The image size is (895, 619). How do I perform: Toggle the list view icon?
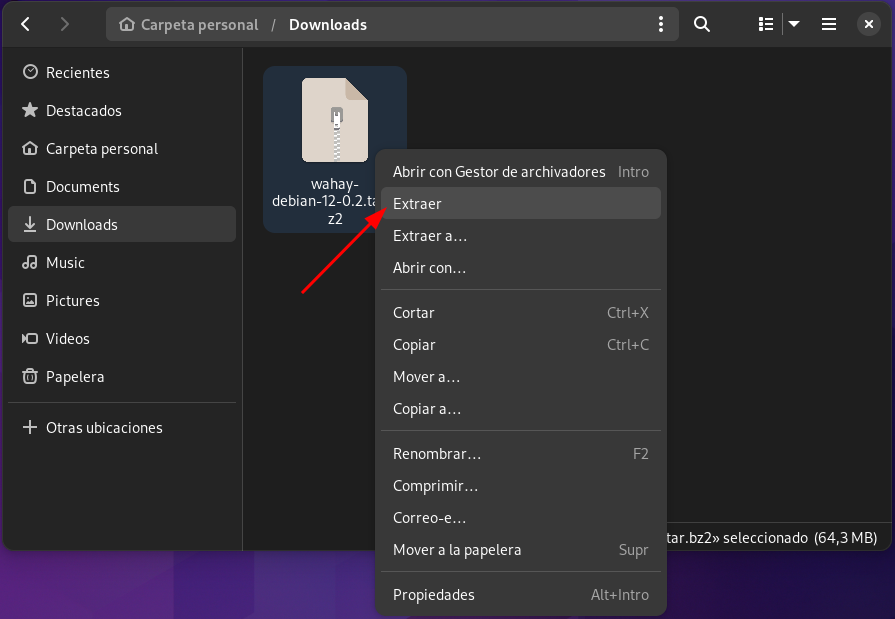766,24
